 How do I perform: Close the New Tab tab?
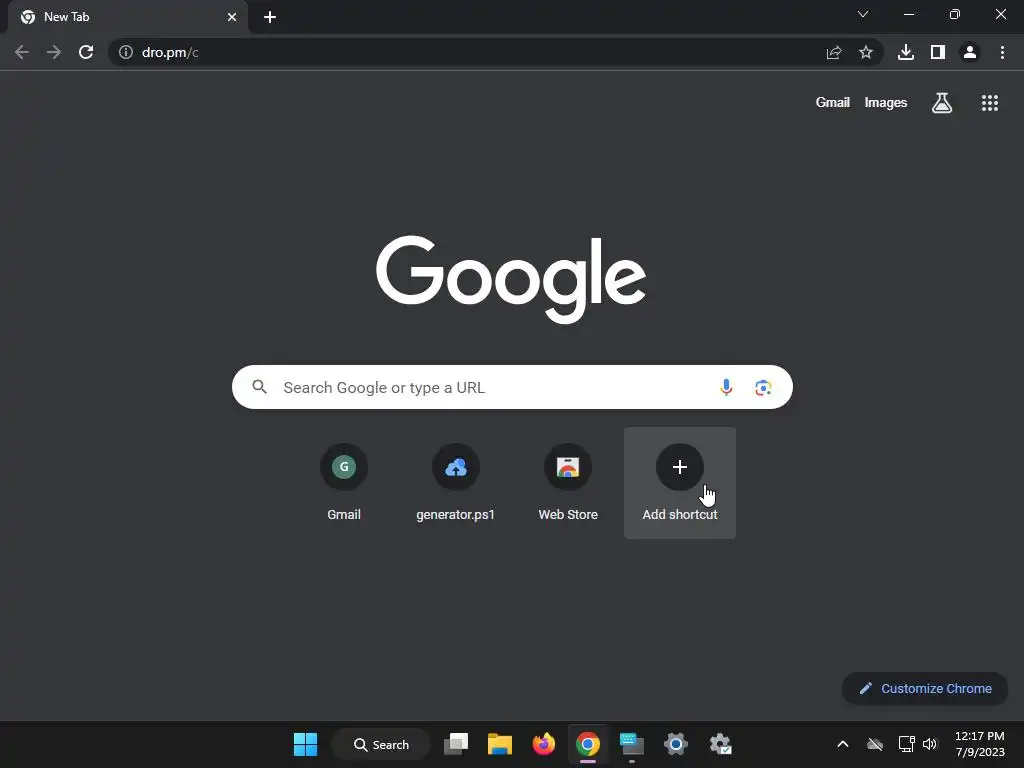(x=232, y=18)
